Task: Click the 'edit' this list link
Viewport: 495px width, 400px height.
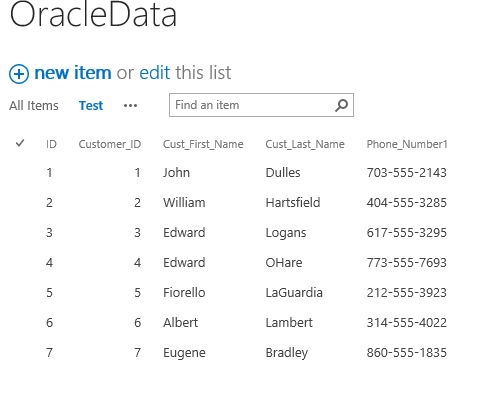Action: 155,73
